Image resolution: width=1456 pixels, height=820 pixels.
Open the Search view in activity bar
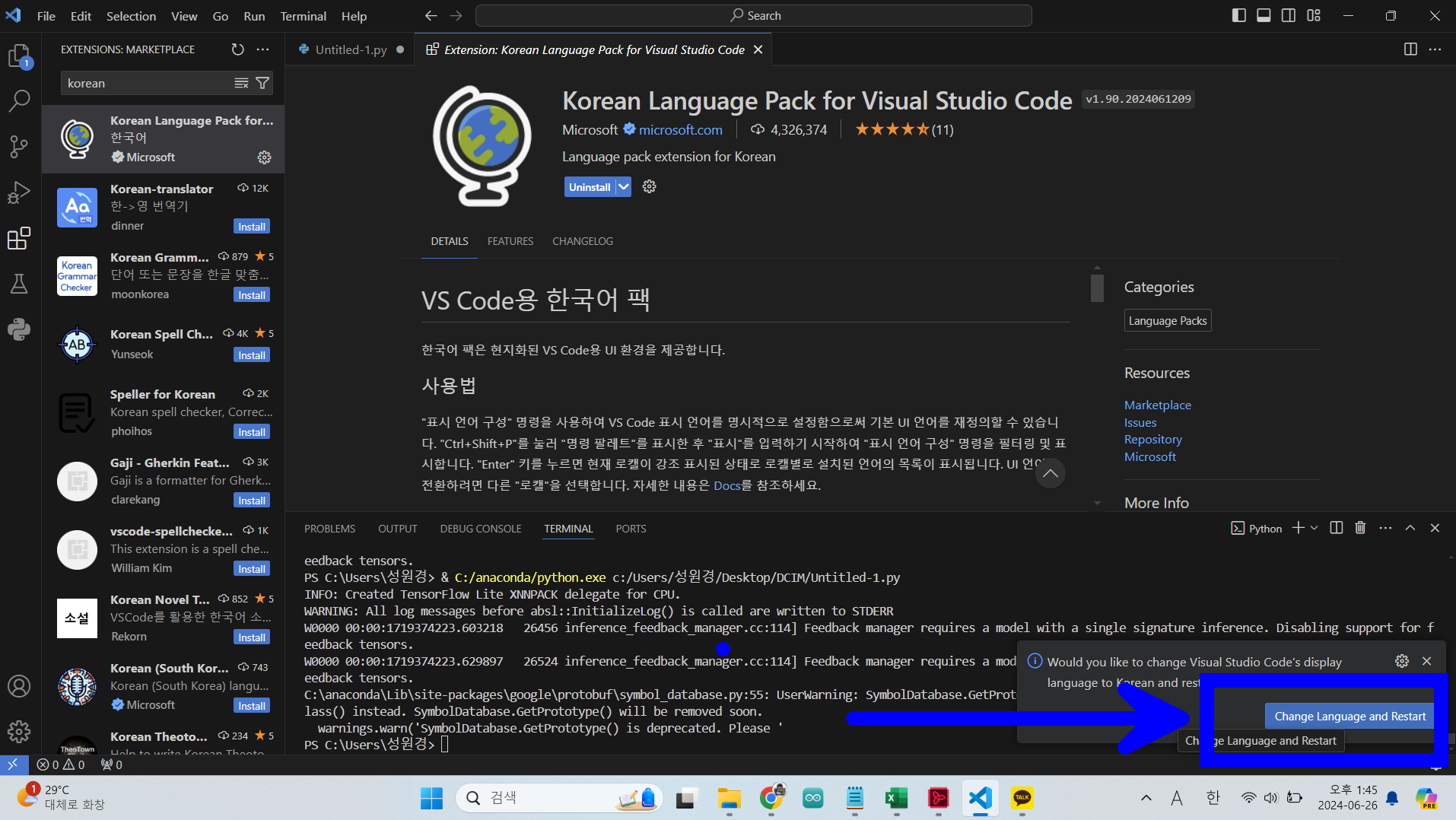tap(20, 100)
